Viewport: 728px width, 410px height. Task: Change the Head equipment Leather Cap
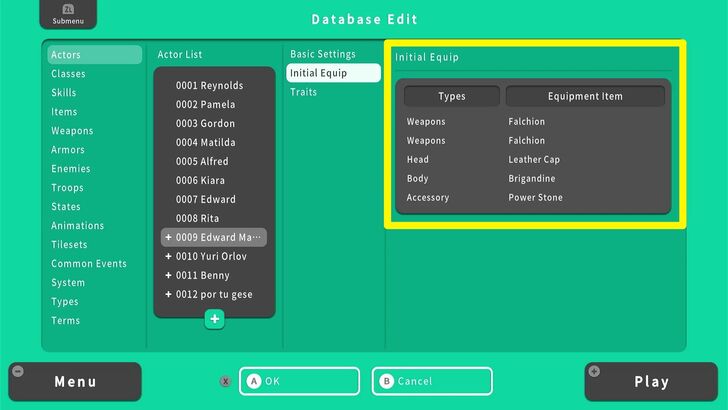click(x=533, y=160)
